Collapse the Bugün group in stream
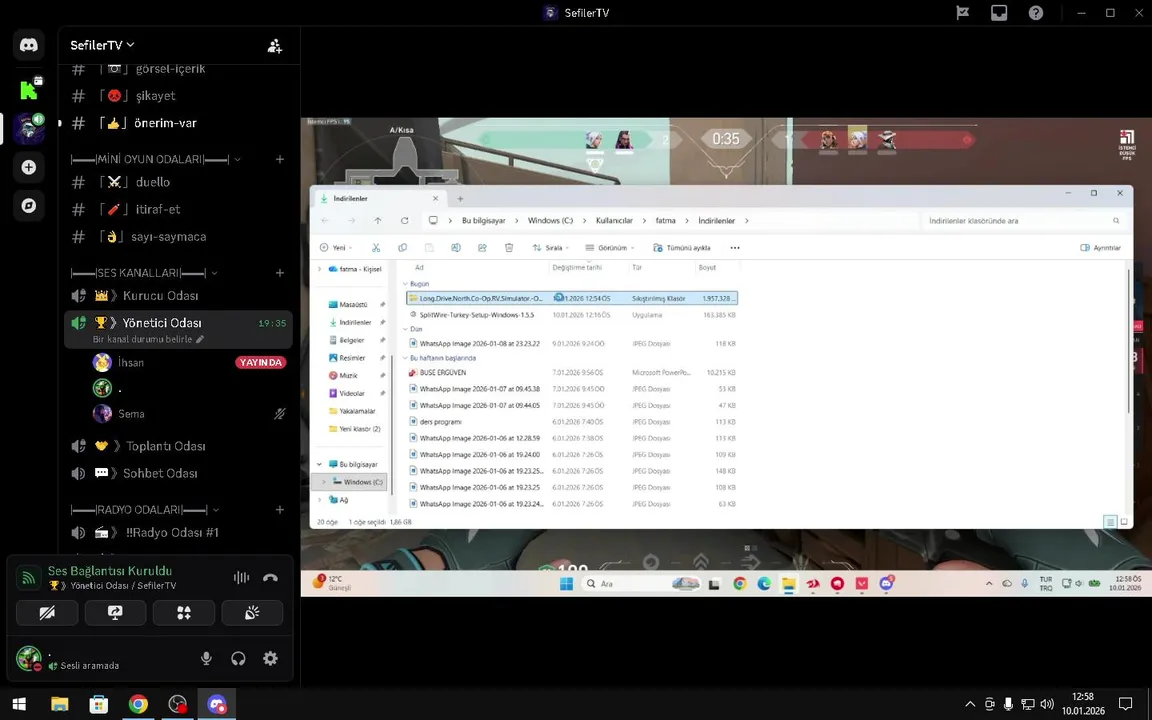The height and width of the screenshot is (720, 1152). pos(405,284)
